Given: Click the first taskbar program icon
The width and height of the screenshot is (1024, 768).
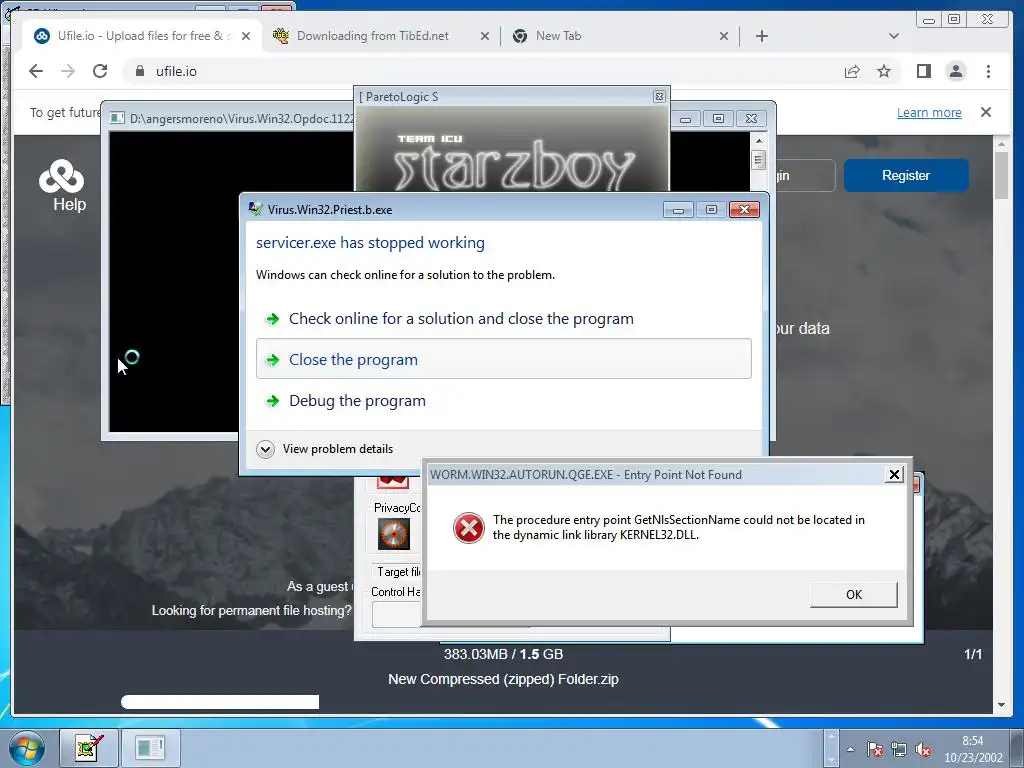Looking at the screenshot, I should coord(89,748).
